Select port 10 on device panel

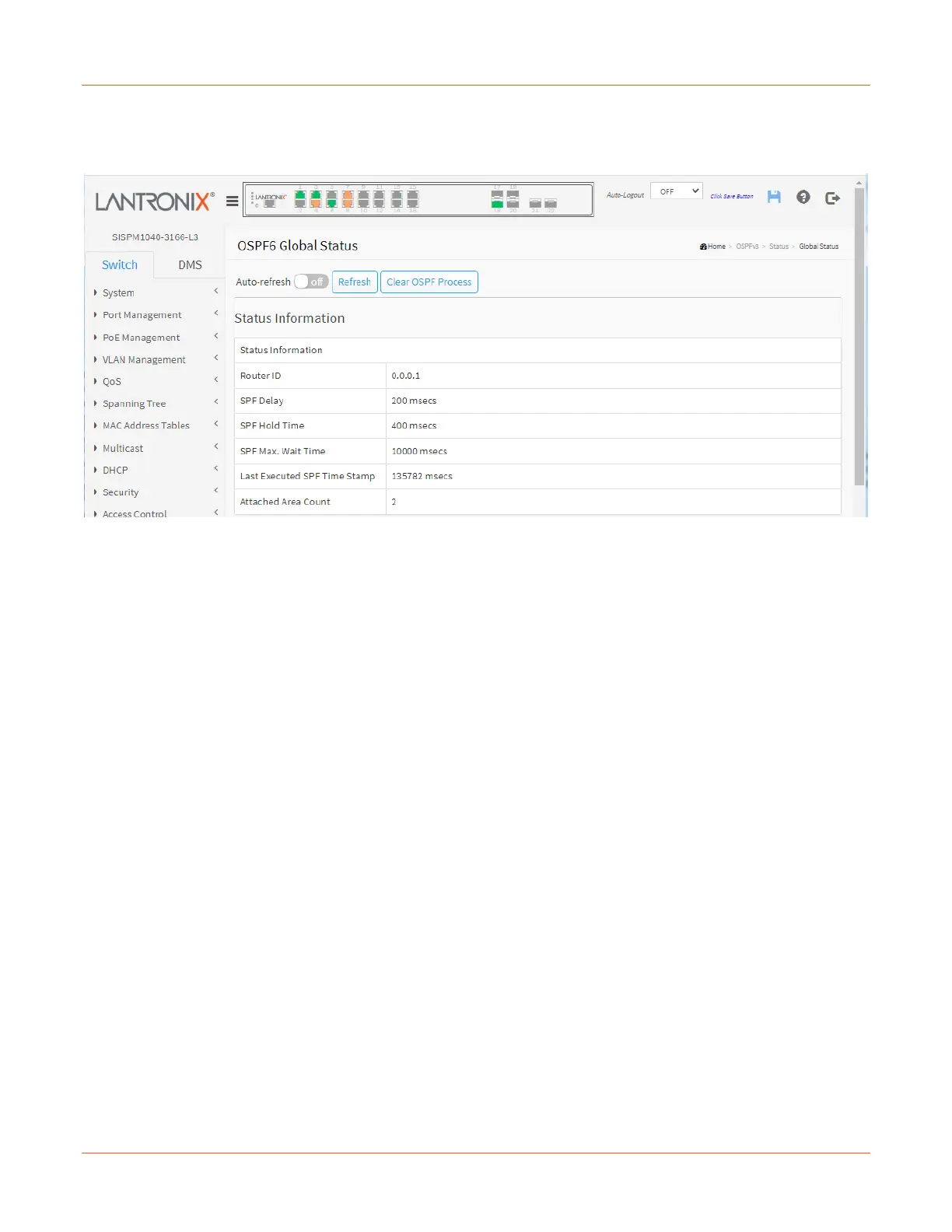click(x=363, y=203)
